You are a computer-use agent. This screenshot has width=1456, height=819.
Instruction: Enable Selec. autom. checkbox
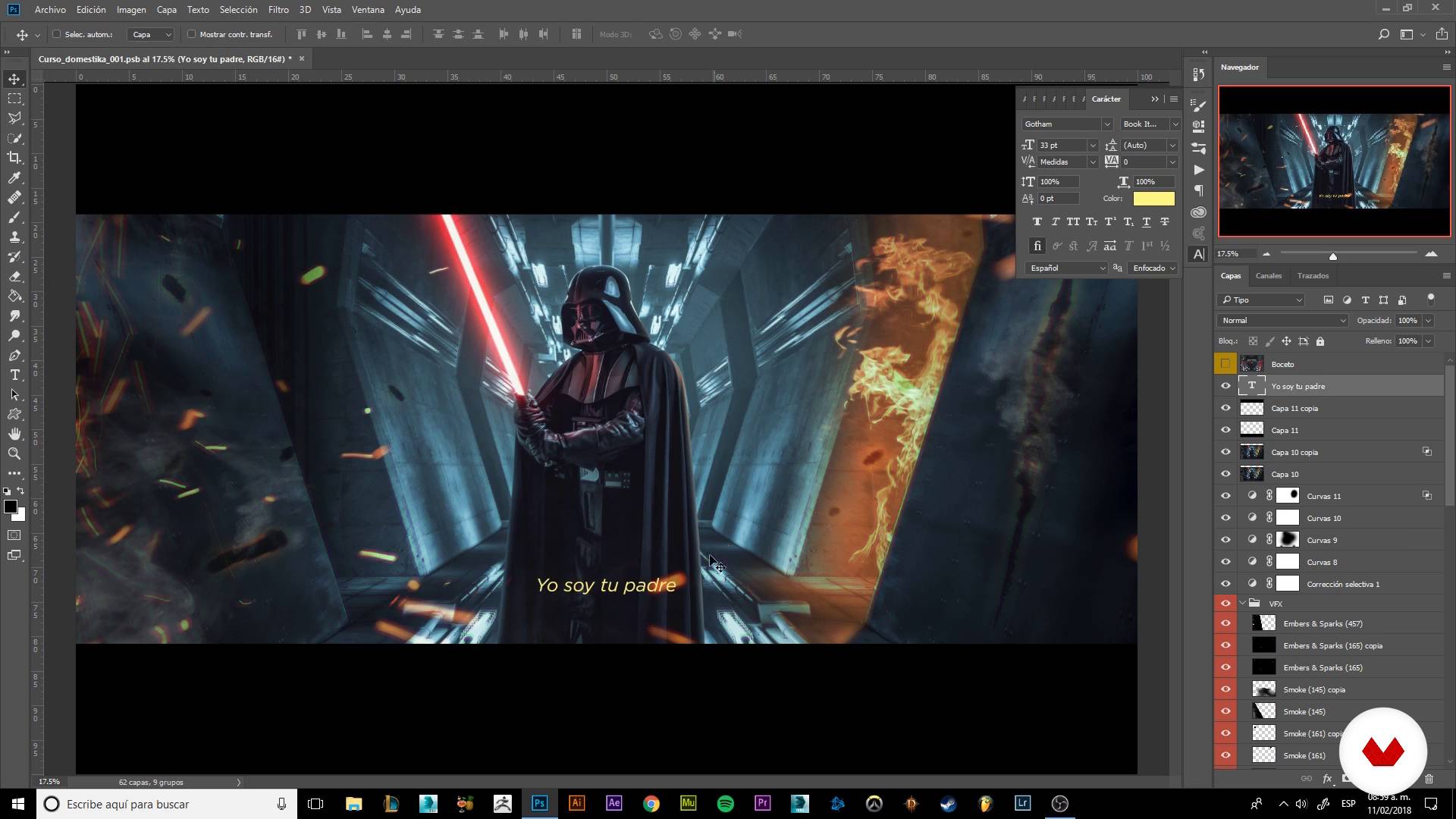pyautogui.click(x=56, y=34)
